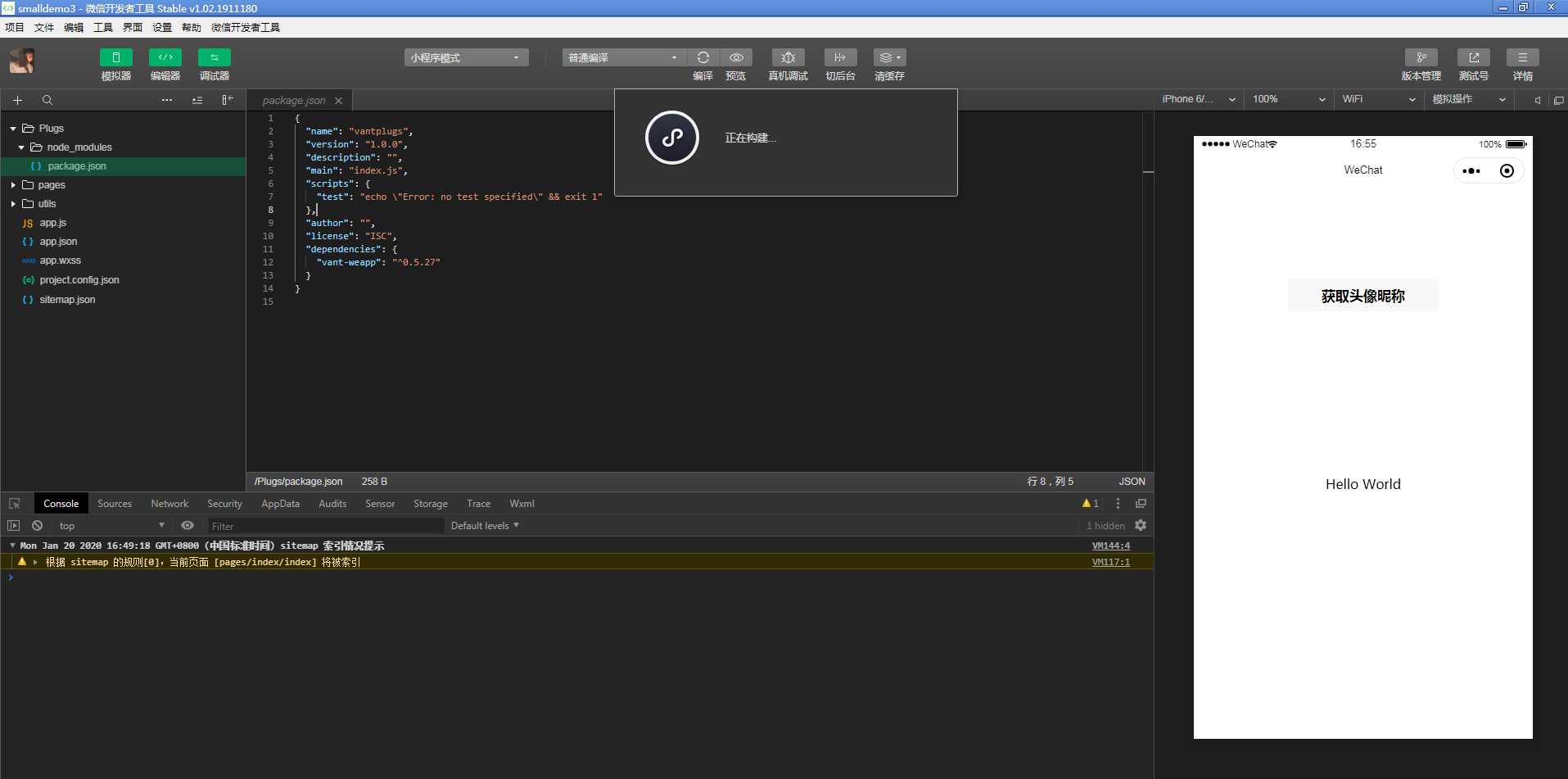Screen dimensions: 1568x779
Task: Switch to the Network devtools tab
Action: pyautogui.click(x=169, y=504)
